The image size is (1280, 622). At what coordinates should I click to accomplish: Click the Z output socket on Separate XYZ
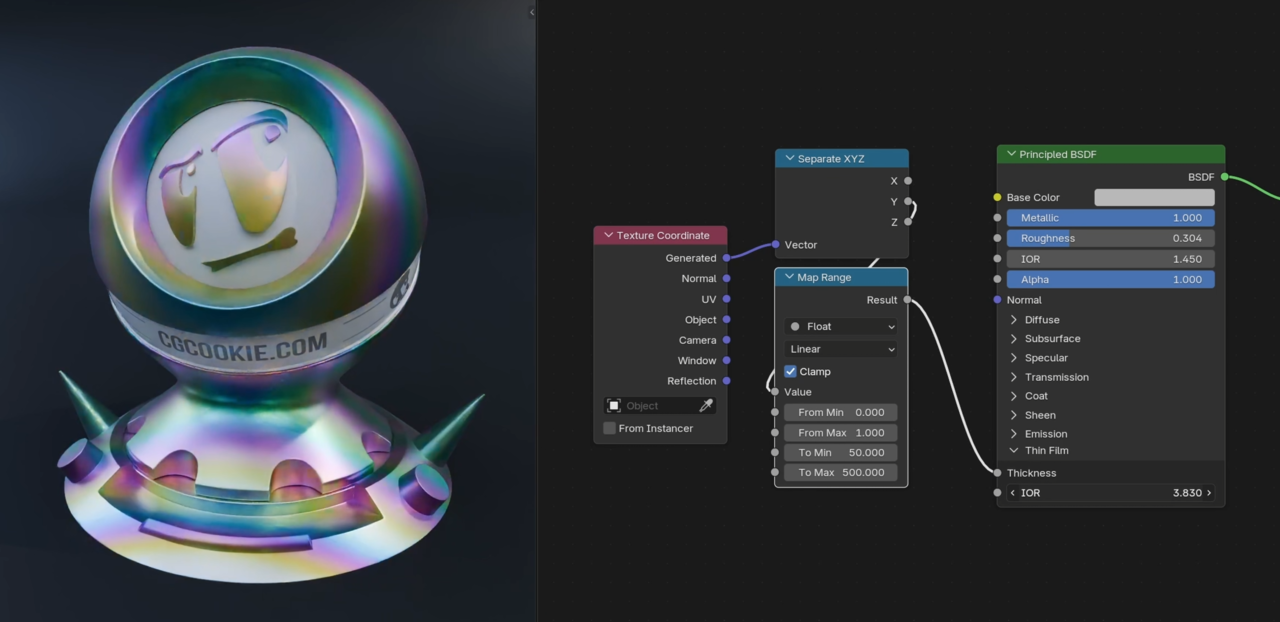(x=907, y=222)
